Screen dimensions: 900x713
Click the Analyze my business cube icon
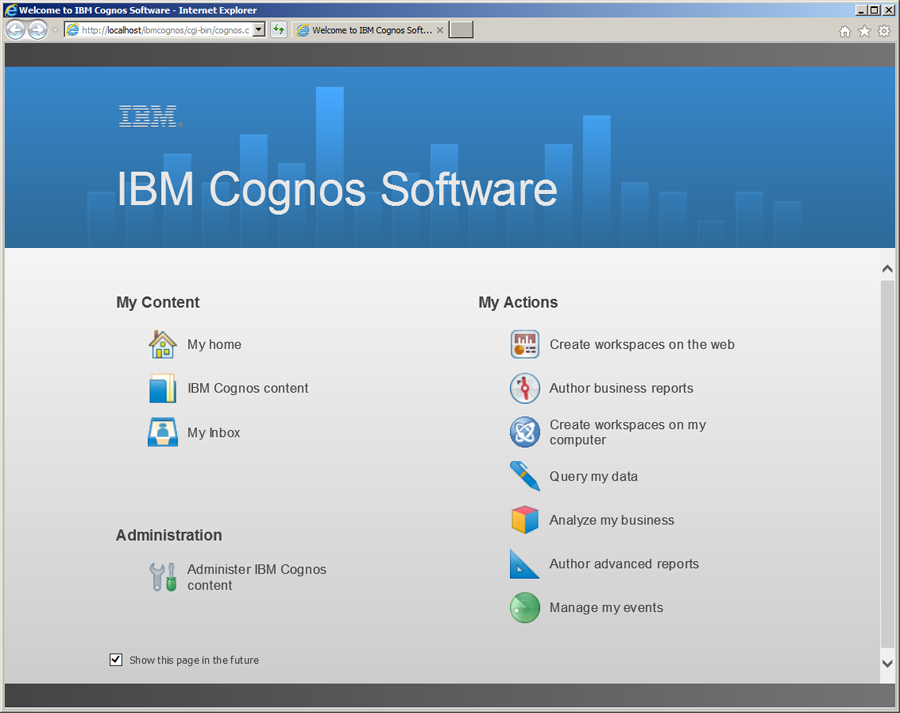point(525,520)
